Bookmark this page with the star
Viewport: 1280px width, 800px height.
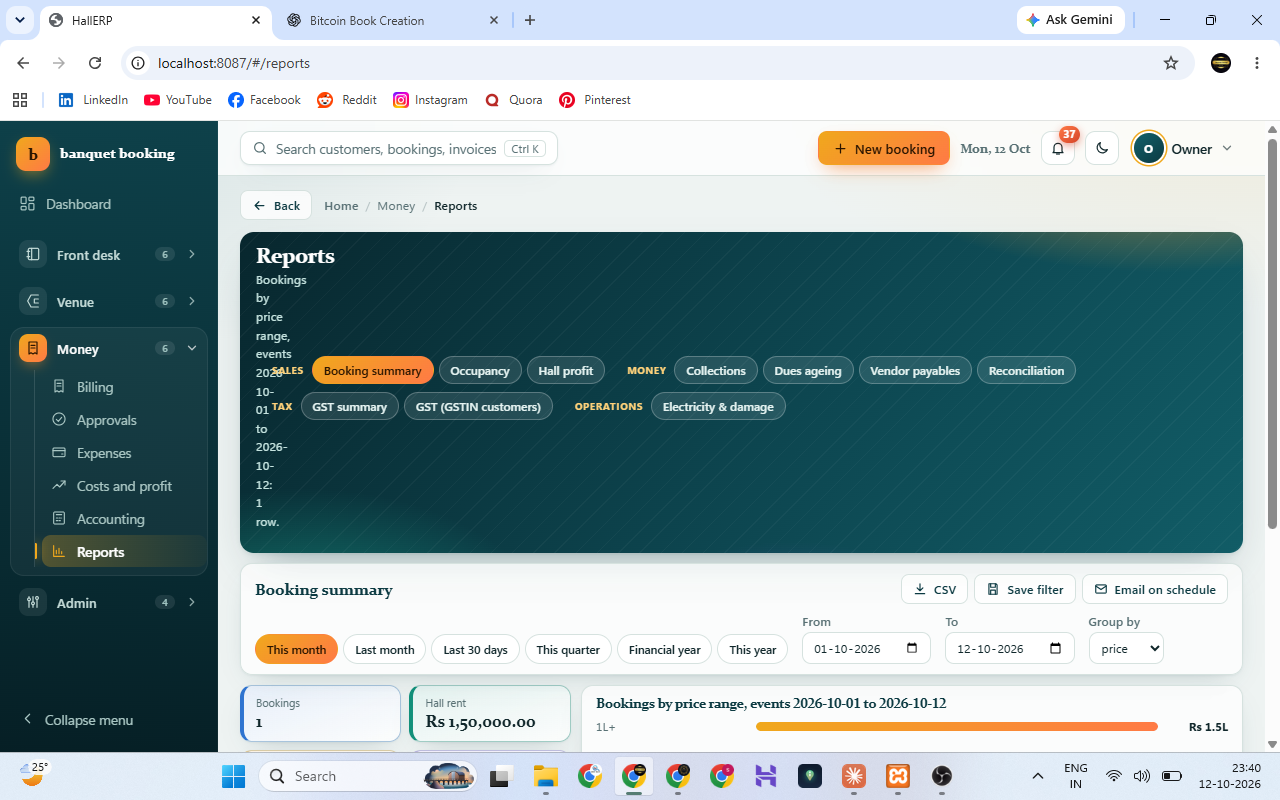1171,63
